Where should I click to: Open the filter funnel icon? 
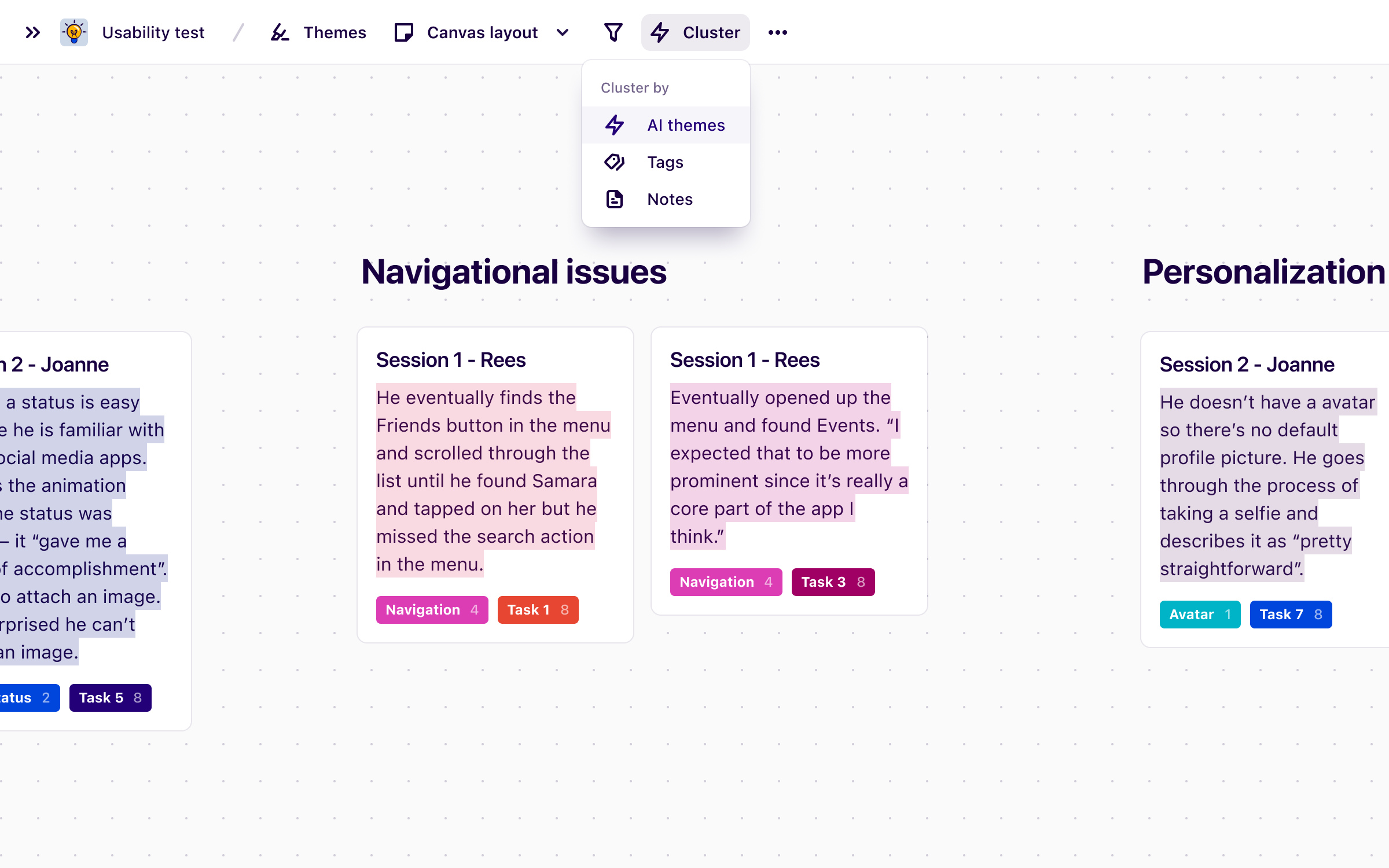(x=613, y=32)
